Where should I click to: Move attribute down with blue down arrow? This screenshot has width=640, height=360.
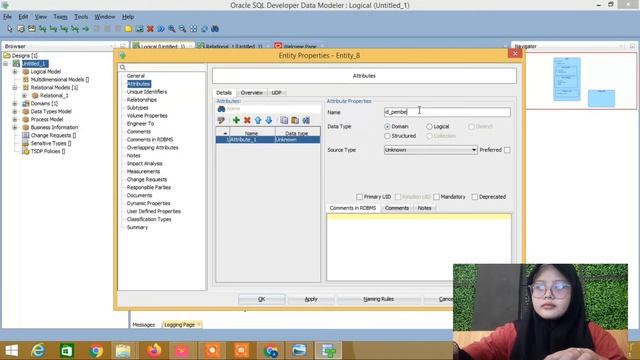[x=269, y=120]
